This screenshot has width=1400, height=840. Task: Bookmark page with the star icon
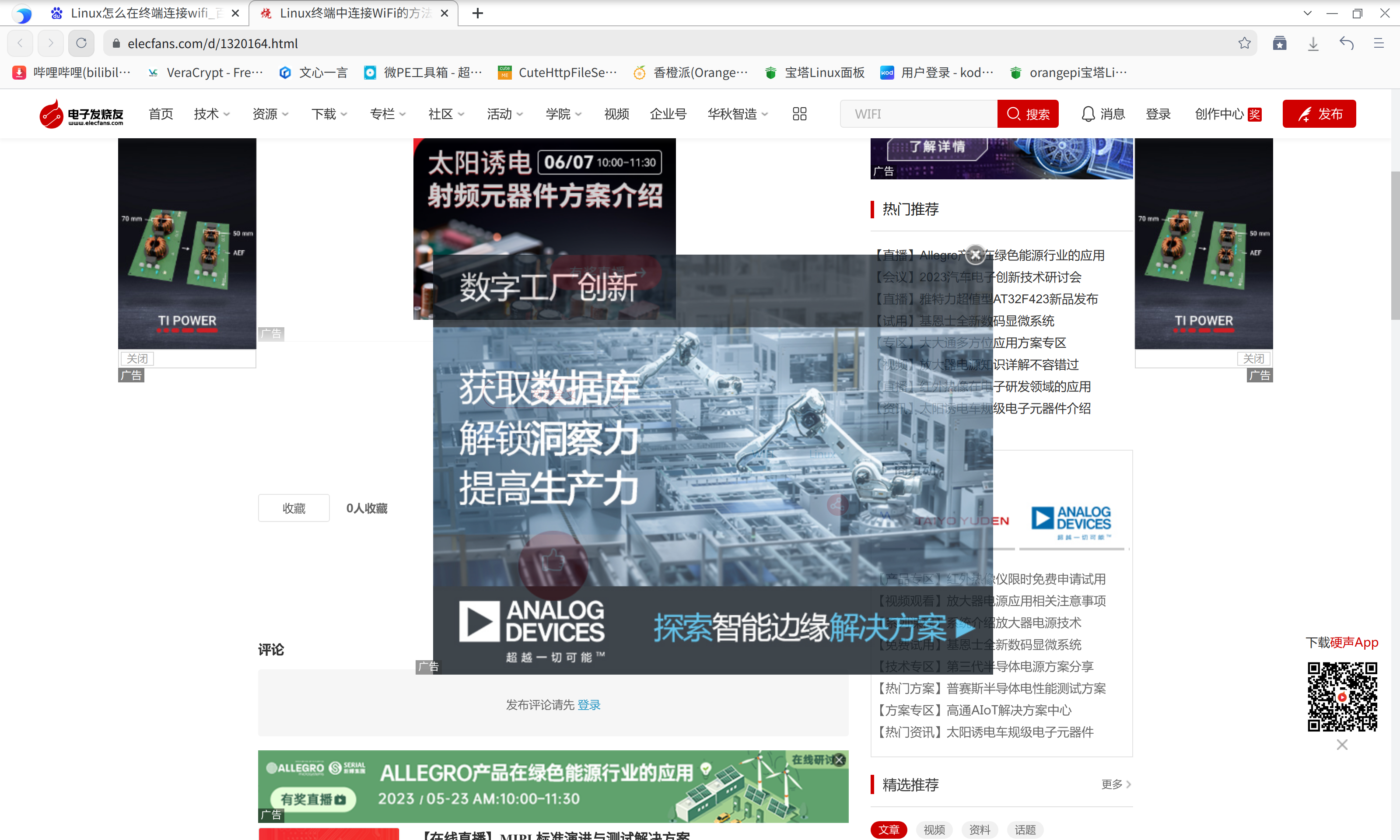pos(1244,43)
